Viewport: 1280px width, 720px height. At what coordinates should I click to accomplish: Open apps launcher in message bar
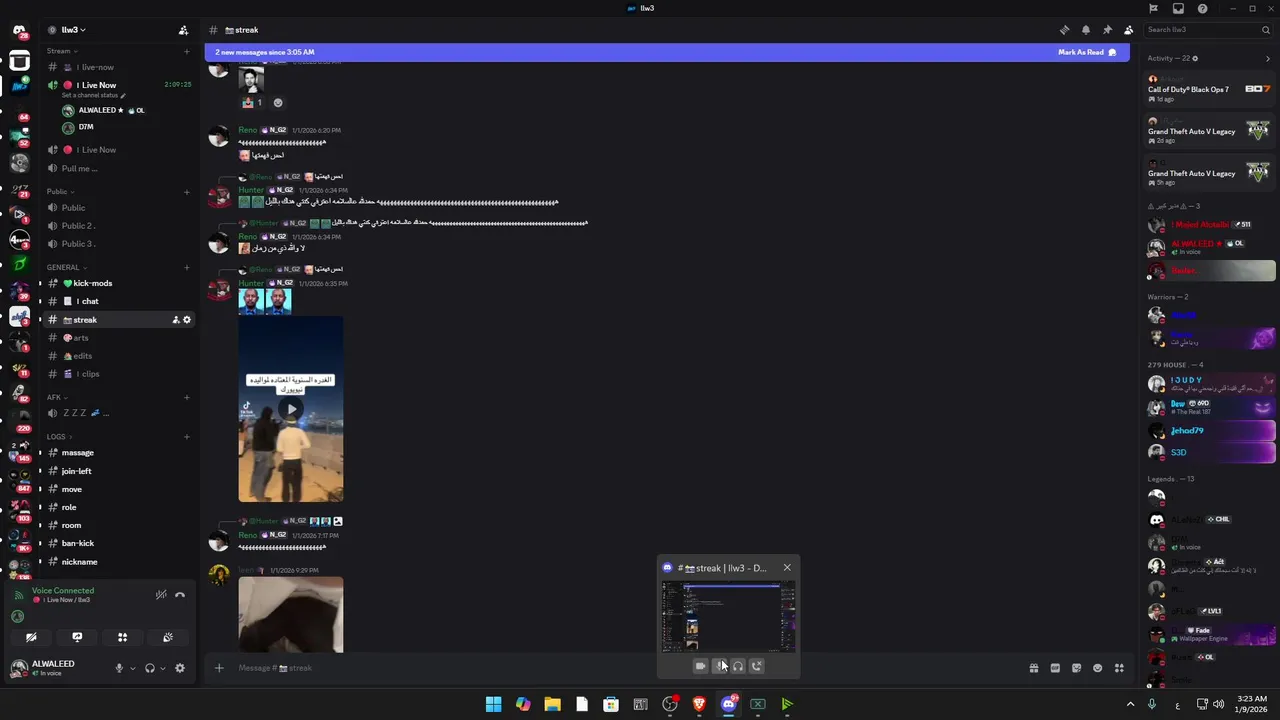pos(1119,668)
